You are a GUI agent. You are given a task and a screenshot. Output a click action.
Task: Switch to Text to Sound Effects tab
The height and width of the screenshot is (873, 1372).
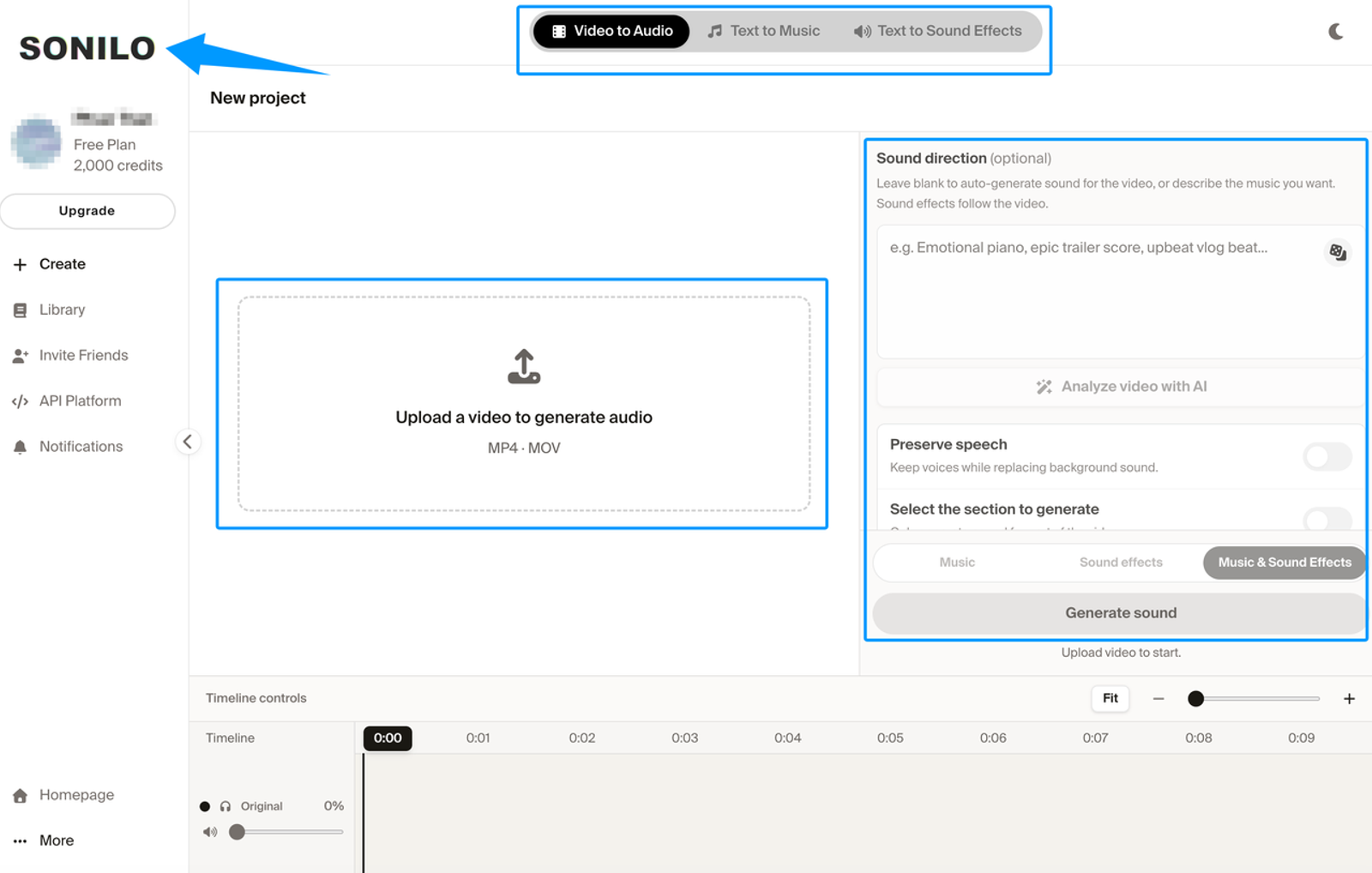pyautogui.click(x=937, y=32)
